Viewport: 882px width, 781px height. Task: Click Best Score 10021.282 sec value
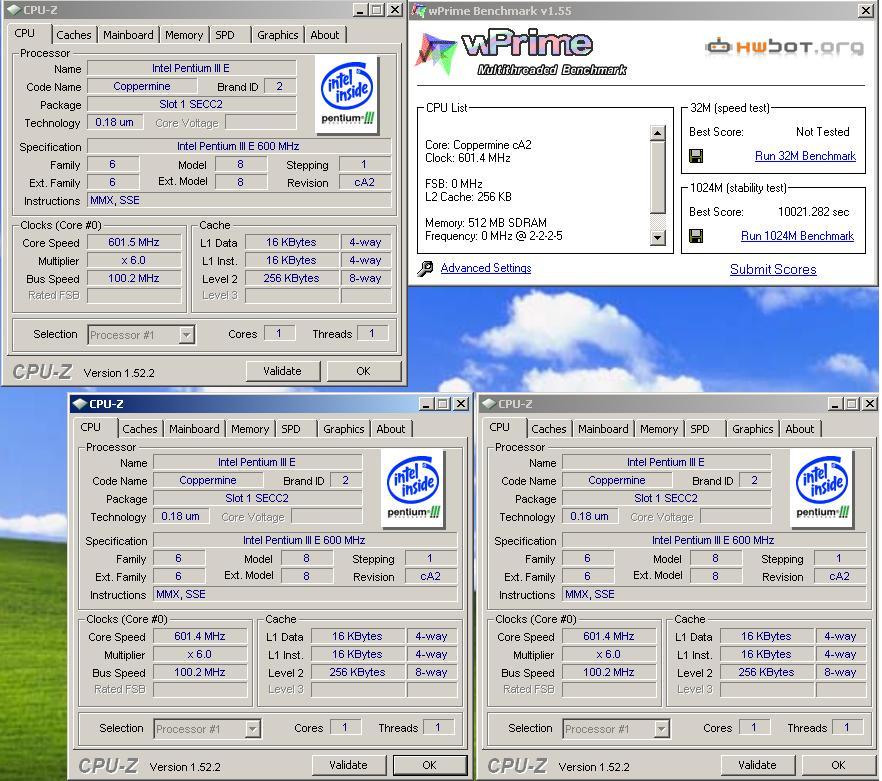tap(813, 212)
